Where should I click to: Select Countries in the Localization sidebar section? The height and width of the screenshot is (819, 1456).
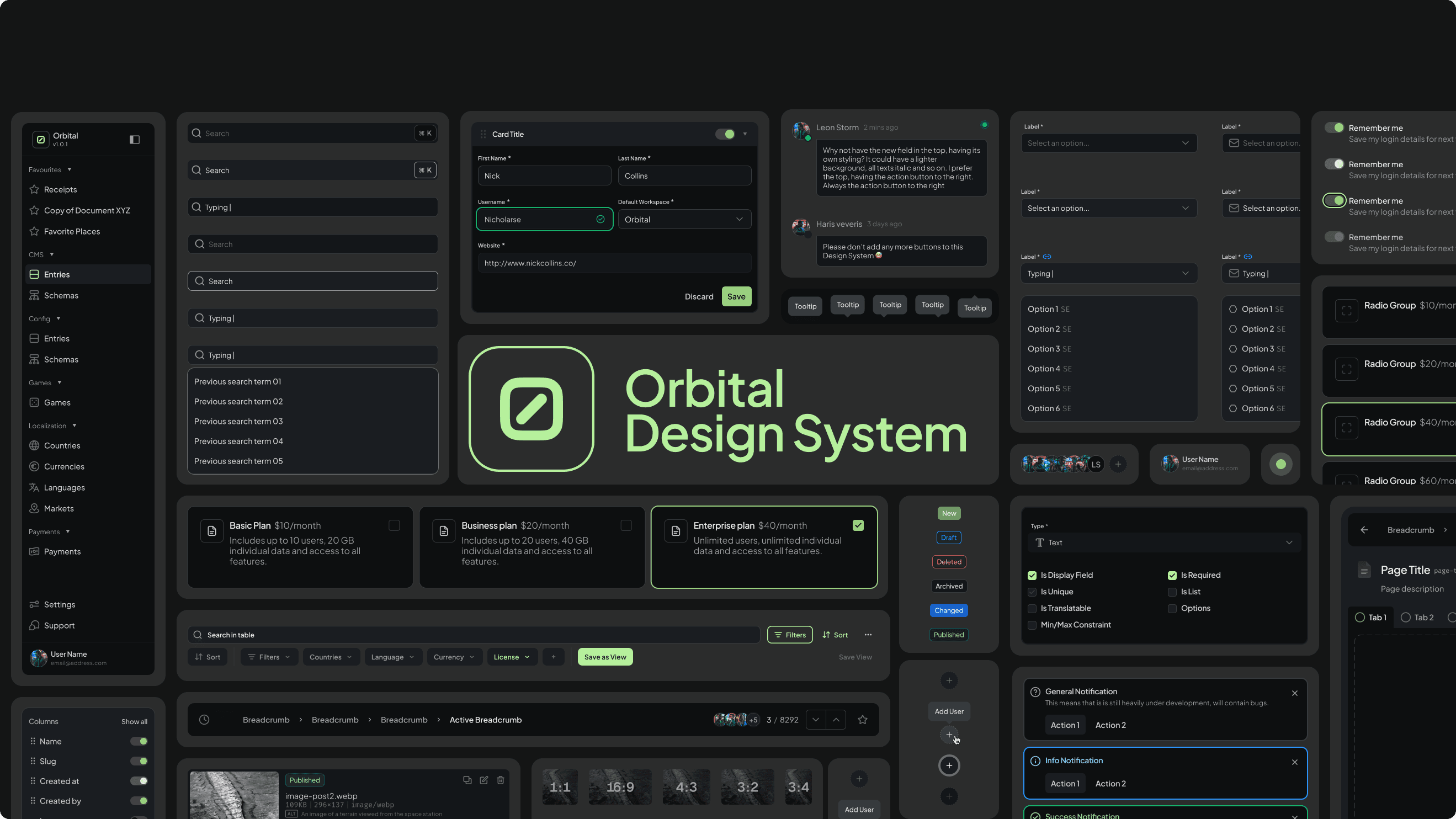coord(62,445)
